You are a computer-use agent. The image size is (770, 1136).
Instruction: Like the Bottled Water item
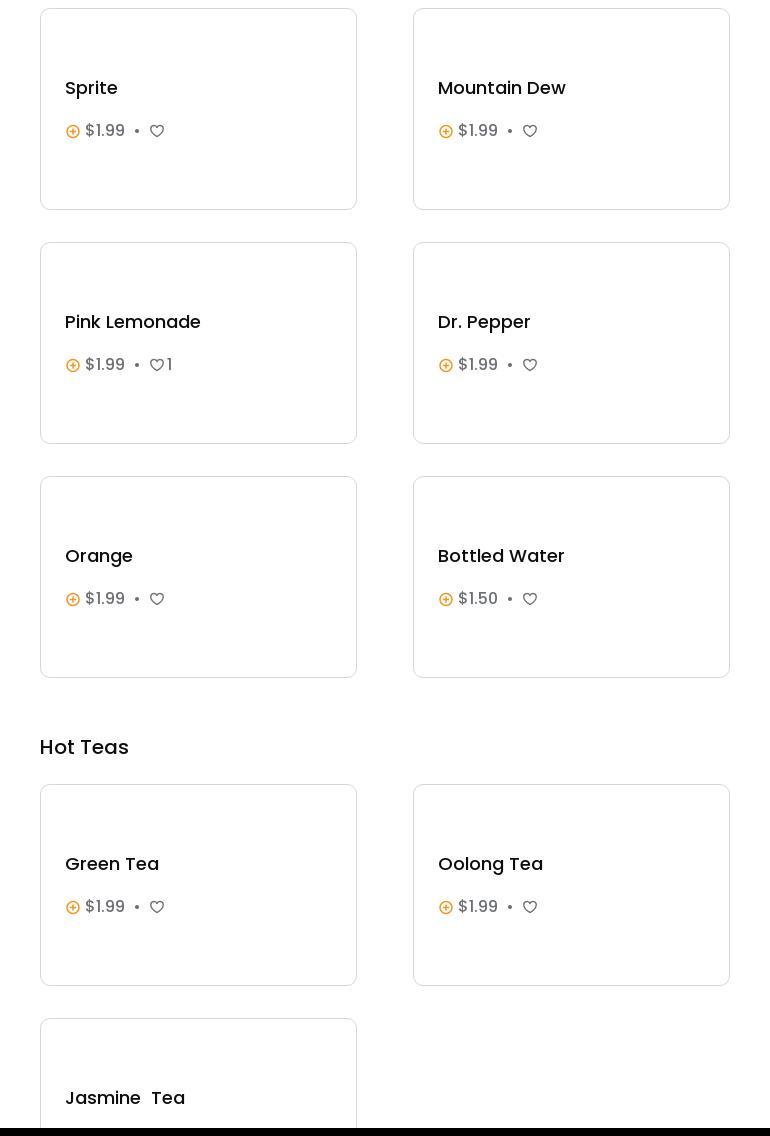coord(530,599)
